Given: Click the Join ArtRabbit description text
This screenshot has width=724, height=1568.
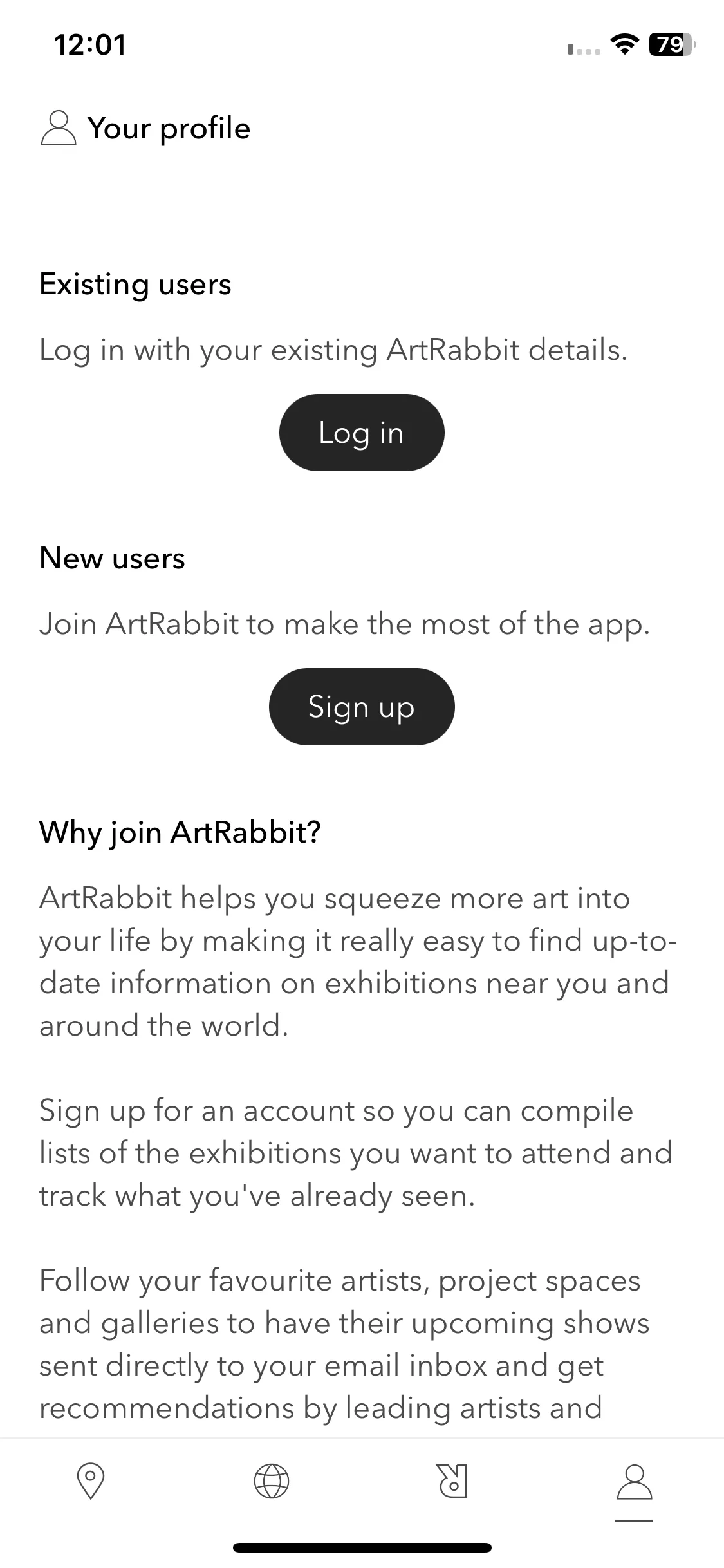Looking at the screenshot, I should point(345,625).
